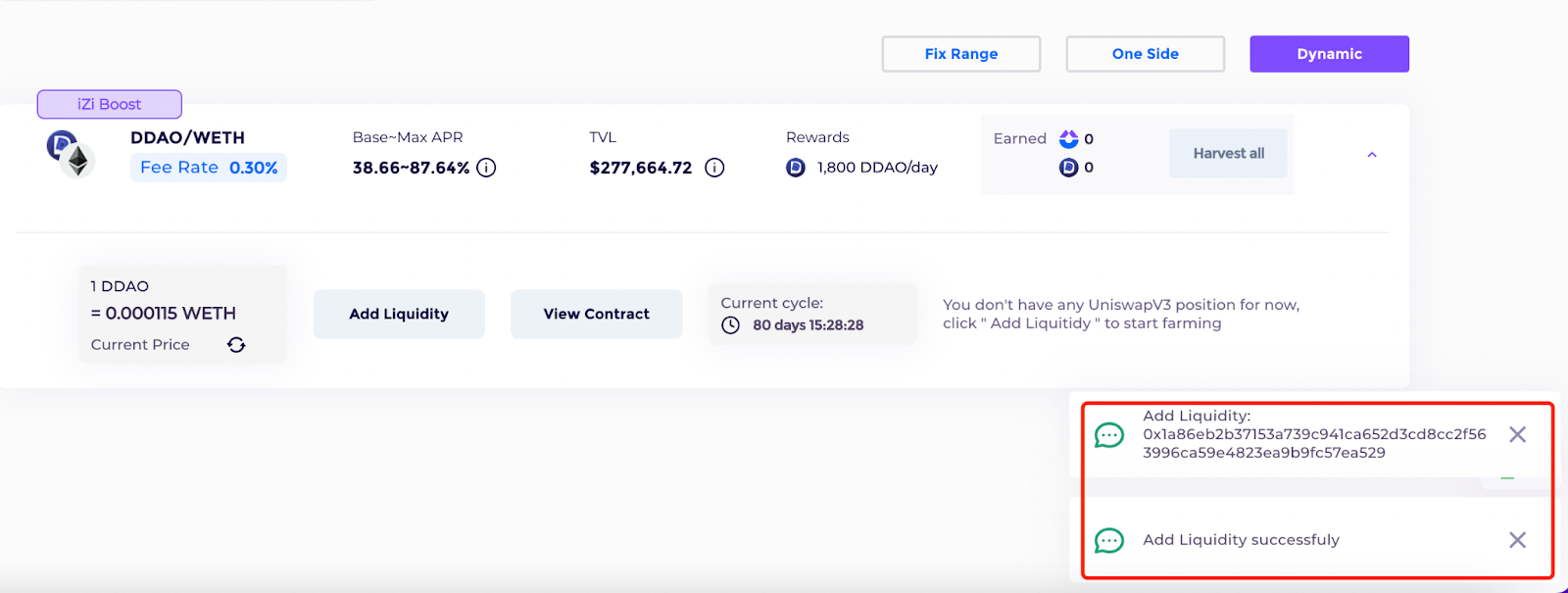This screenshot has width=1568, height=593.
Task: Click the APR info icon
Action: pyautogui.click(x=486, y=168)
